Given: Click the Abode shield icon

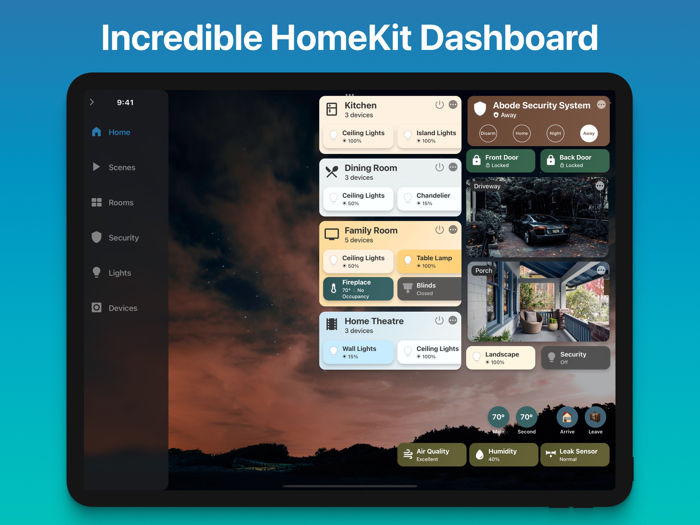Looking at the screenshot, I should tap(480, 108).
